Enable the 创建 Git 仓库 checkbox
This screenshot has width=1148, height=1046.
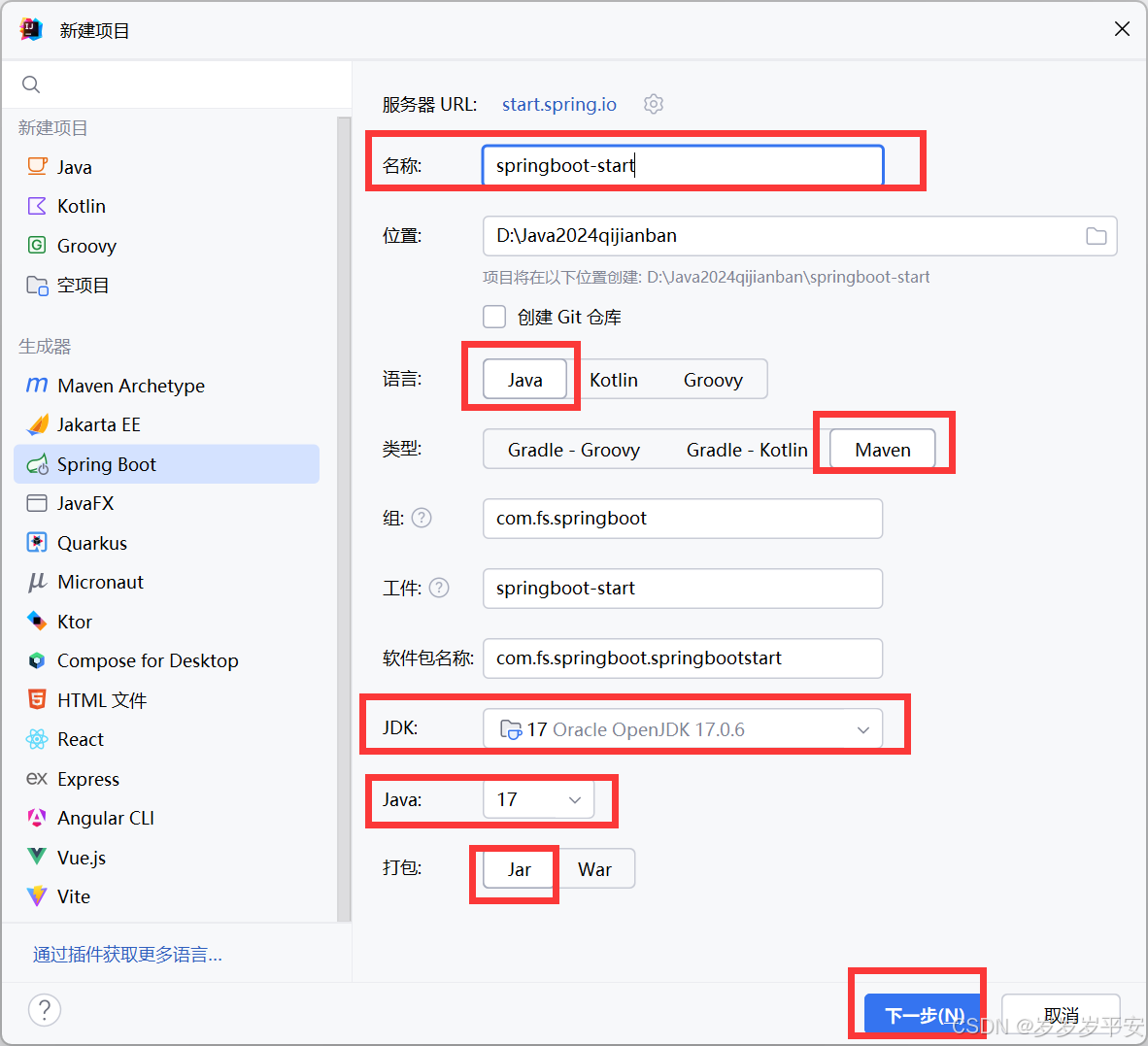494,317
